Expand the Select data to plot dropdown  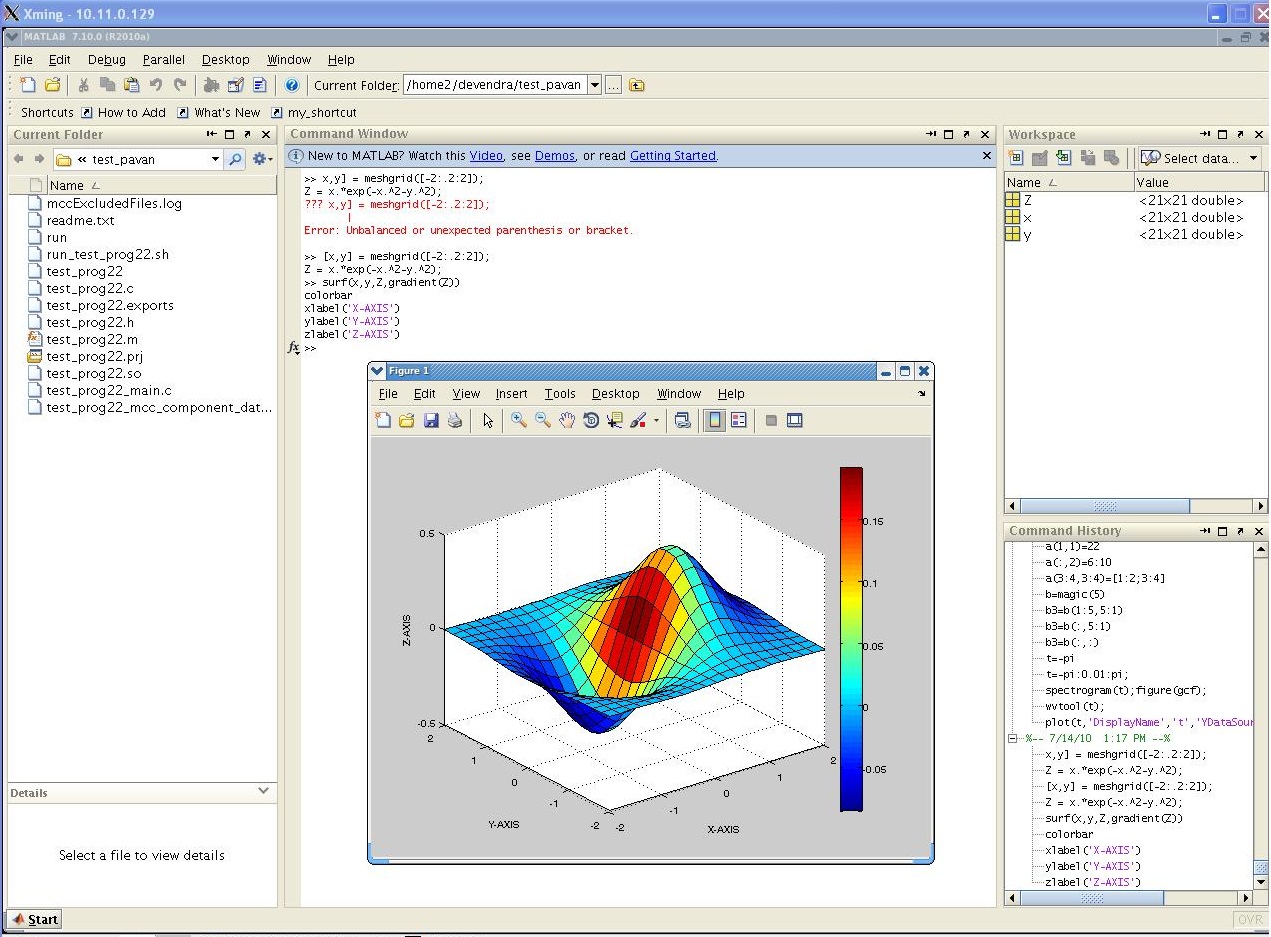pos(1253,158)
